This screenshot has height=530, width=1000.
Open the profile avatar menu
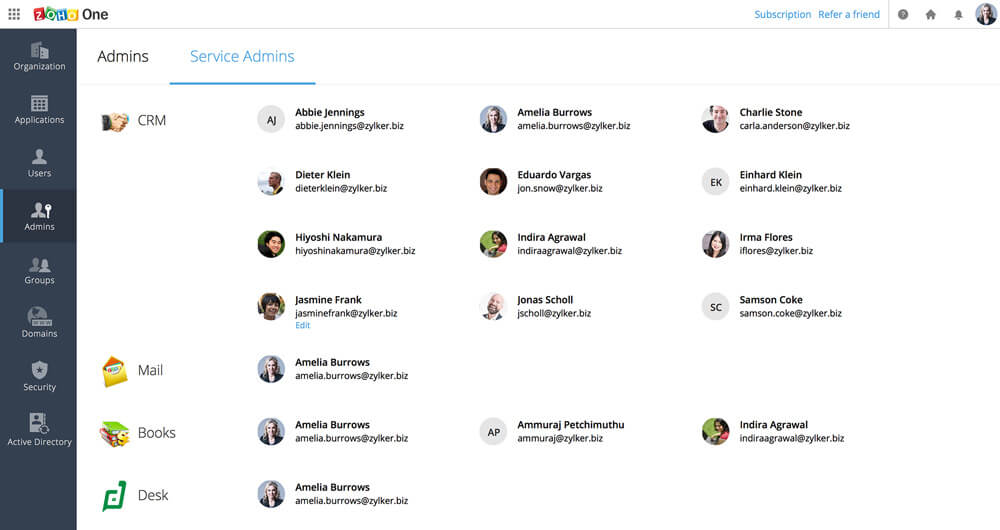point(986,14)
